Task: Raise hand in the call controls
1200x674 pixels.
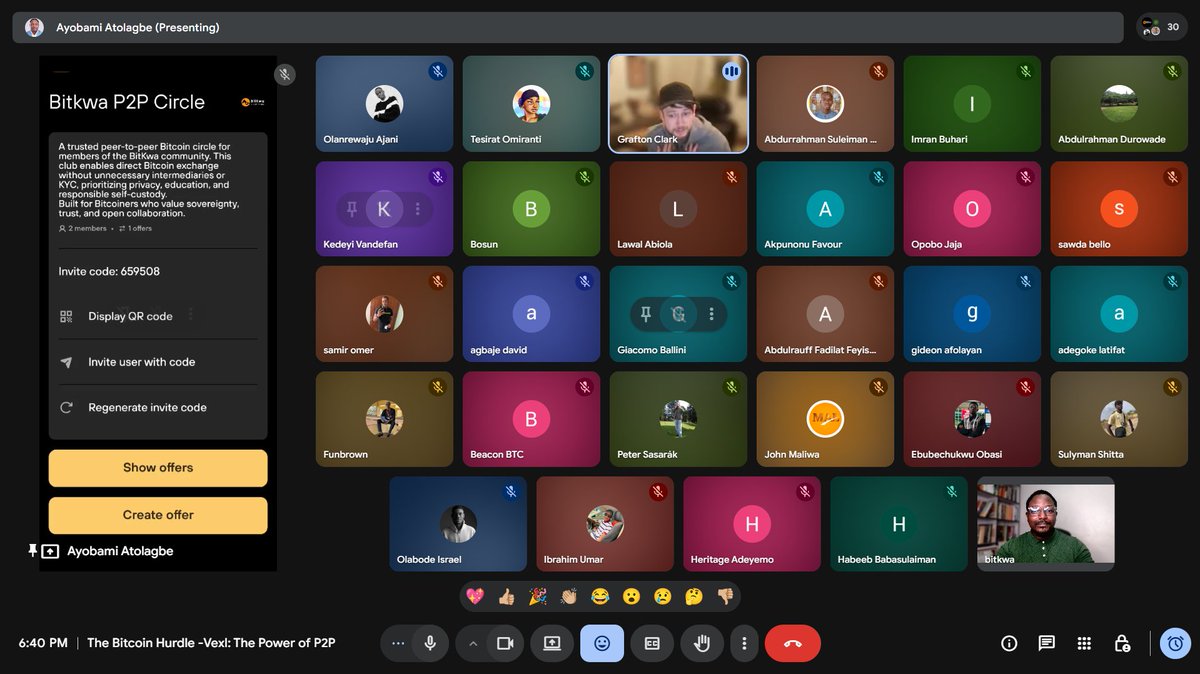Action: coord(702,644)
